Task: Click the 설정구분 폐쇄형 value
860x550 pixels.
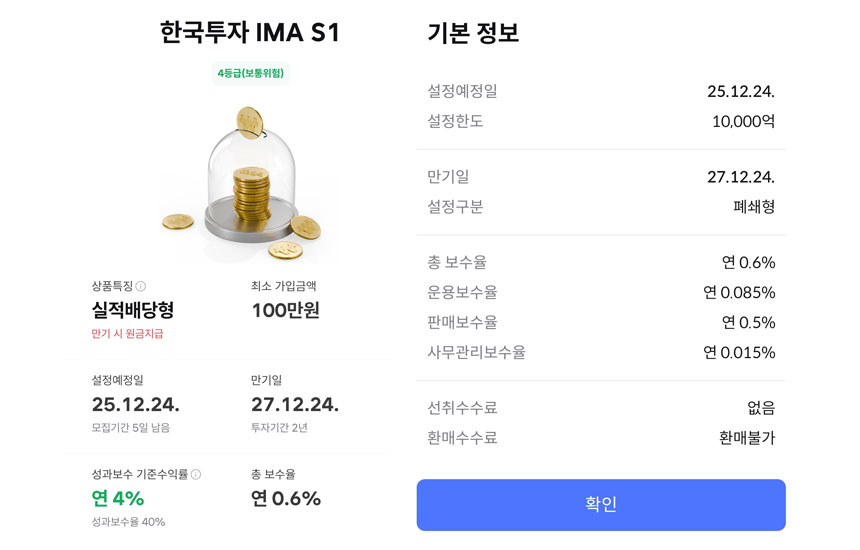Action: tap(753, 207)
